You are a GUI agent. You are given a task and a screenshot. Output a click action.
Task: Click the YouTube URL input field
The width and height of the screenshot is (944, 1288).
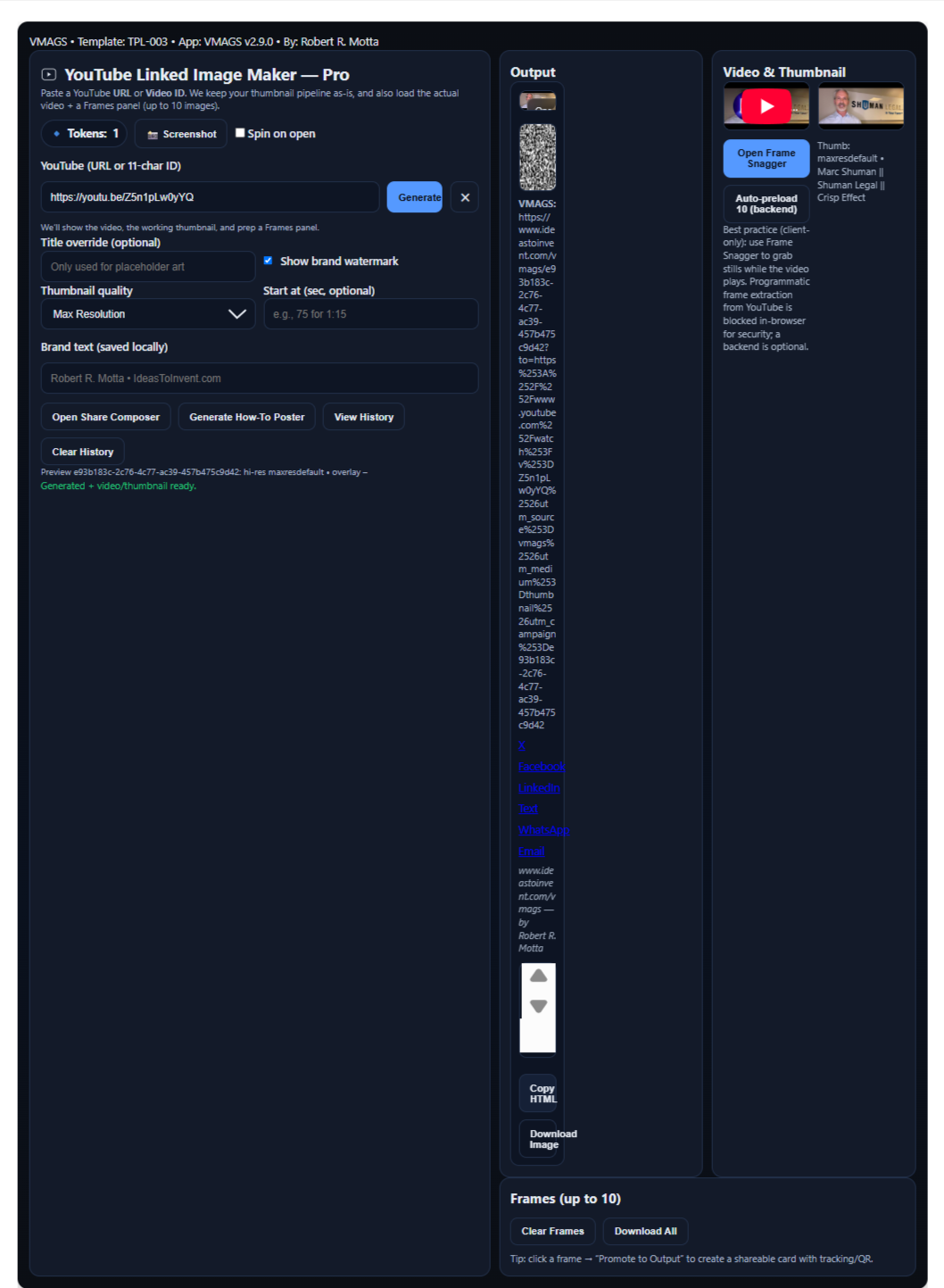210,197
